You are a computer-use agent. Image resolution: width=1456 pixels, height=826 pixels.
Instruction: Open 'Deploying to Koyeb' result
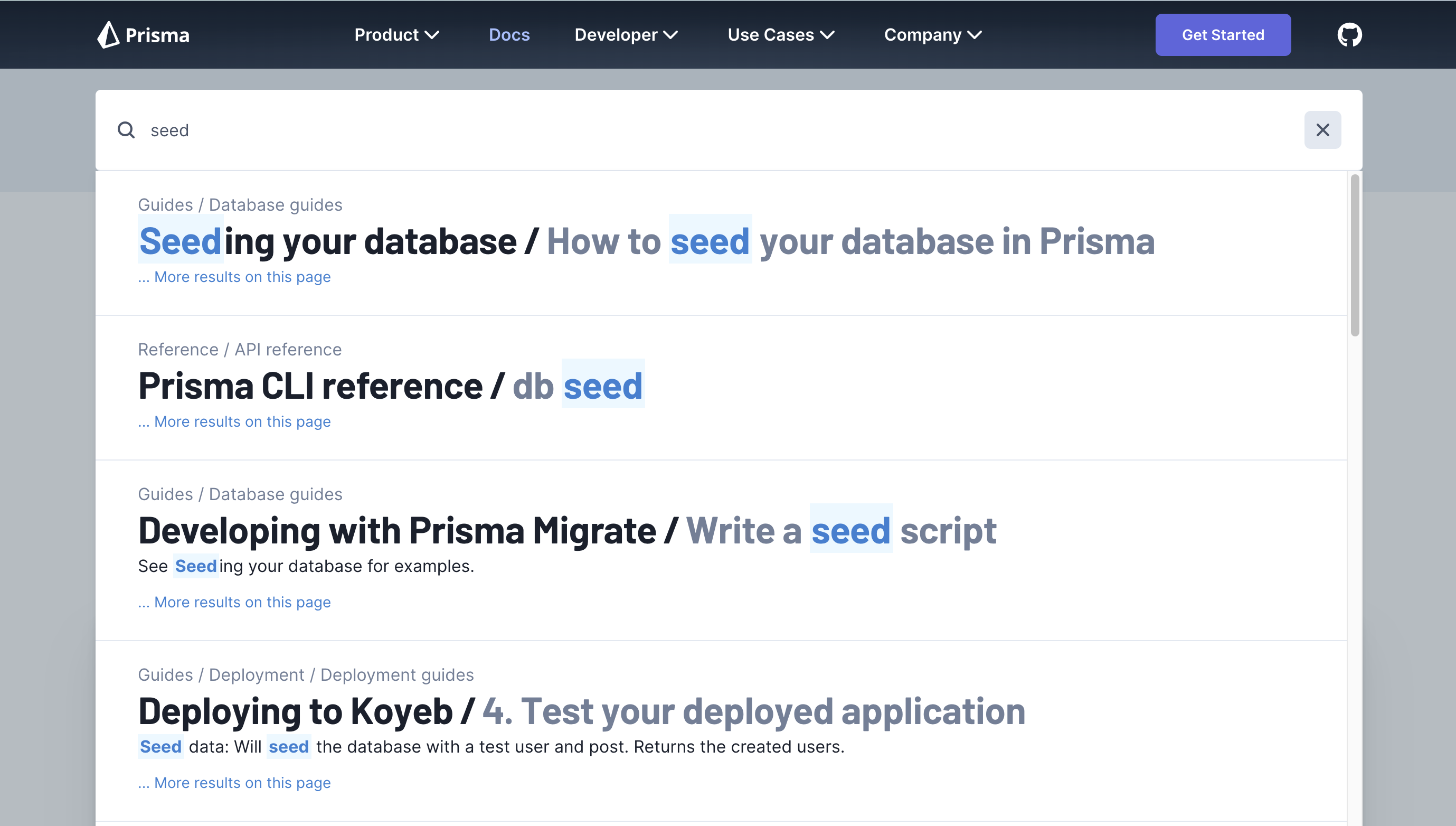(x=582, y=710)
